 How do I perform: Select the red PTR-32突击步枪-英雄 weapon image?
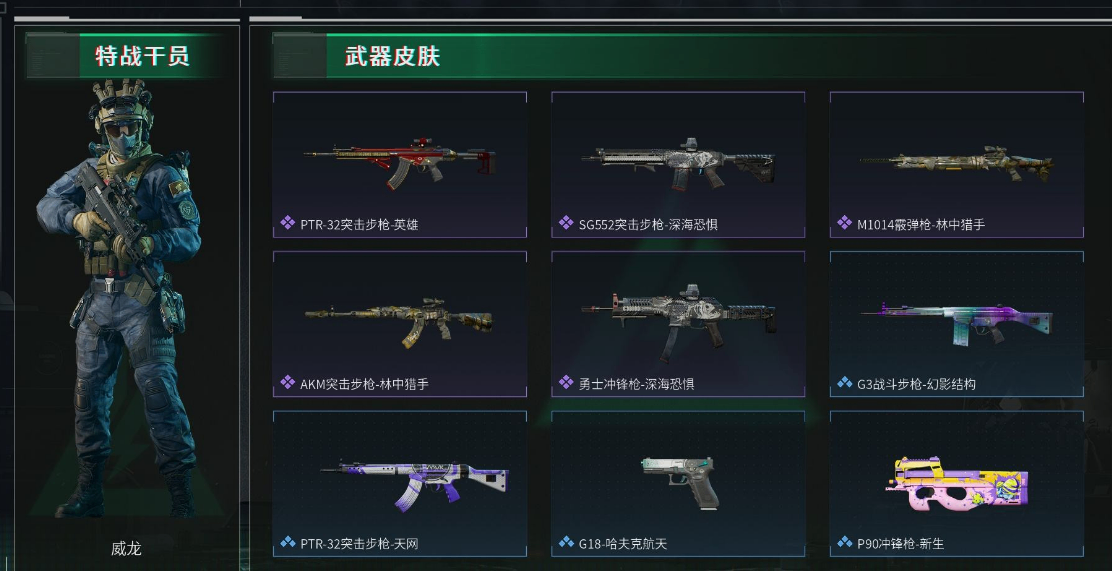(x=400, y=162)
